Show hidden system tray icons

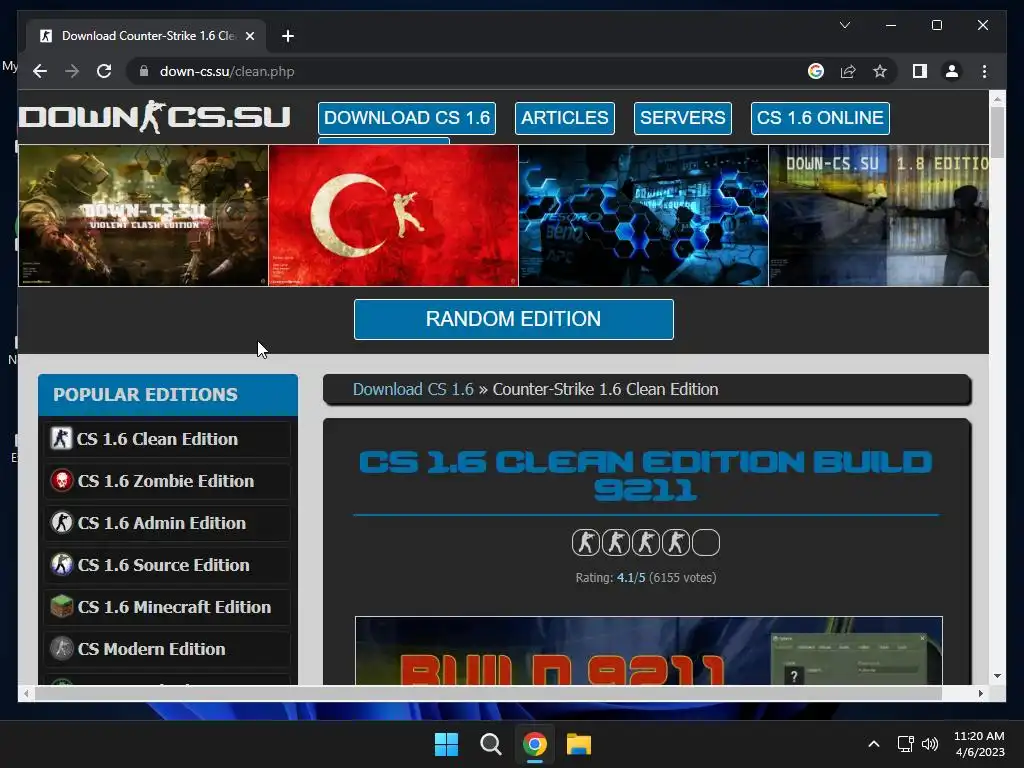pos(874,744)
